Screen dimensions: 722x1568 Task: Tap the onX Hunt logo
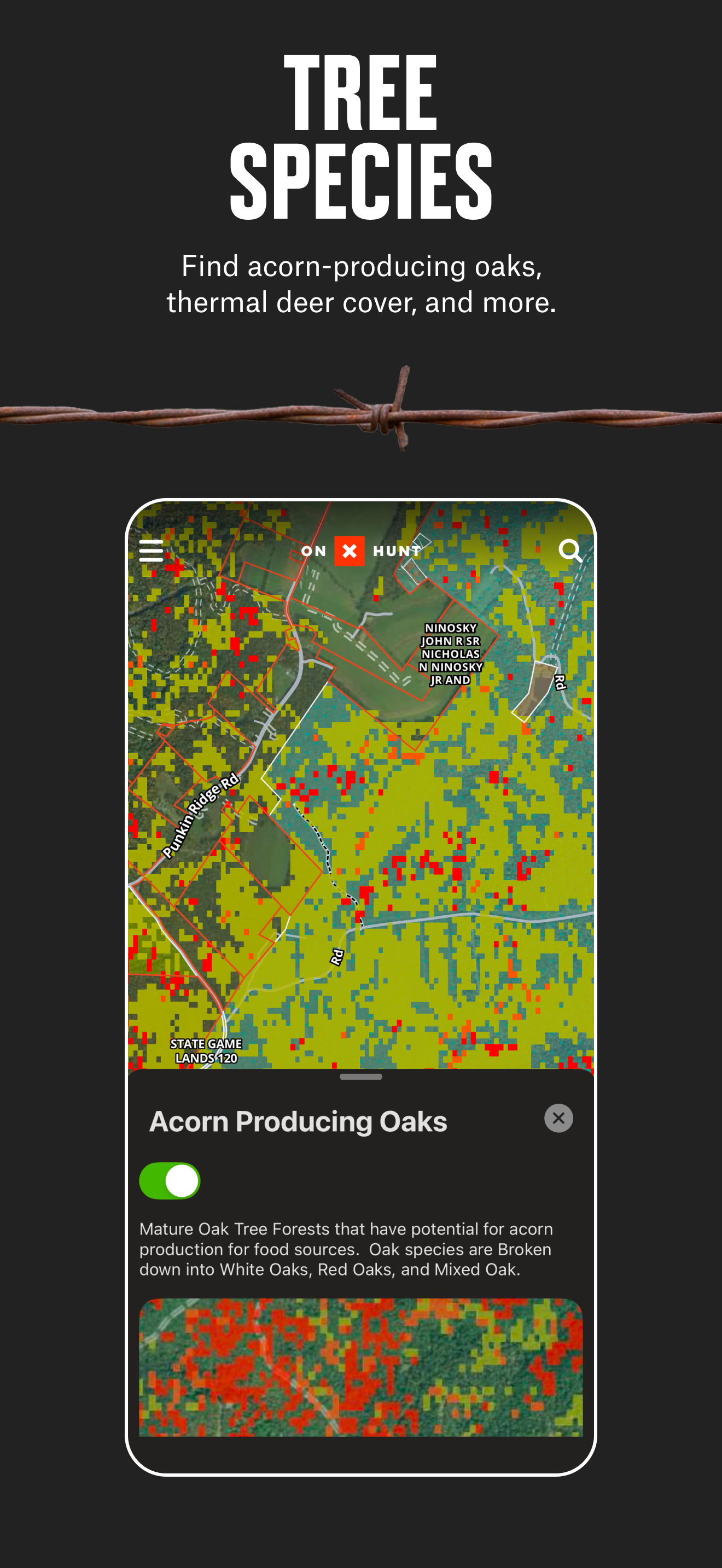pyautogui.click(x=361, y=551)
